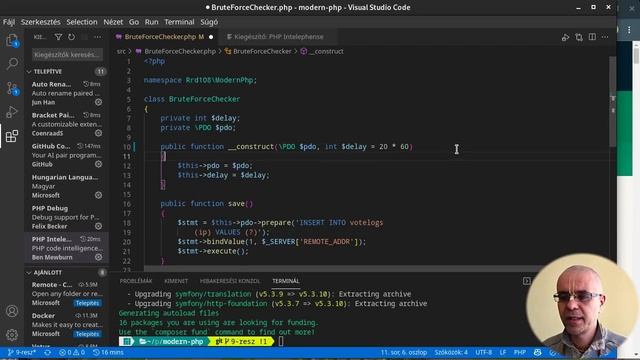Open gear menu for Auto Rename extension
Viewport: 640px width, 360px height.
tap(98, 102)
